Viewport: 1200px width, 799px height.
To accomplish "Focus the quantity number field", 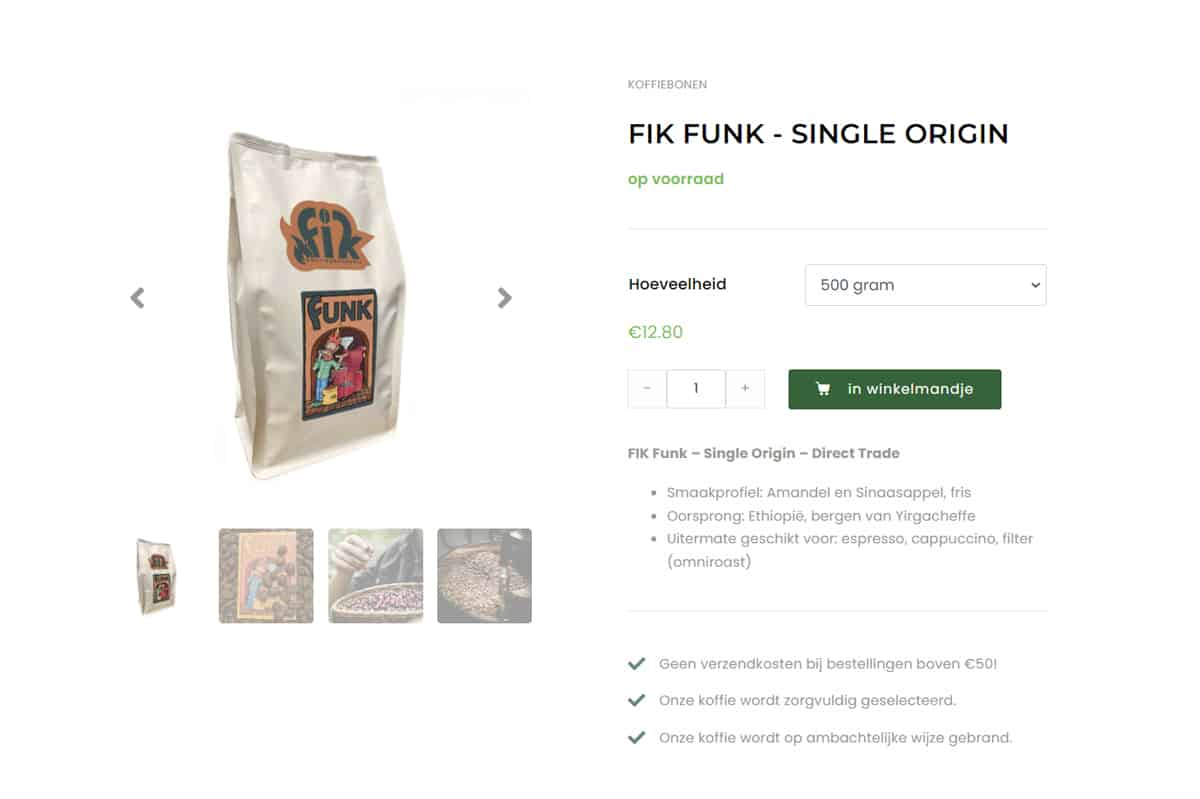I will pos(696,389).
